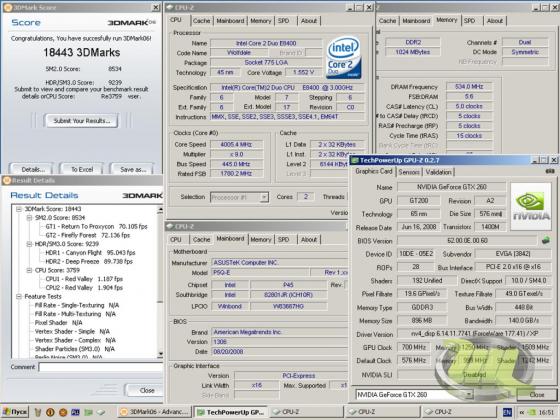Activate the 3DMark06 - Advanc... taskbar button
560x420 pixels.
pyautogui.click(x=155, y=412)
